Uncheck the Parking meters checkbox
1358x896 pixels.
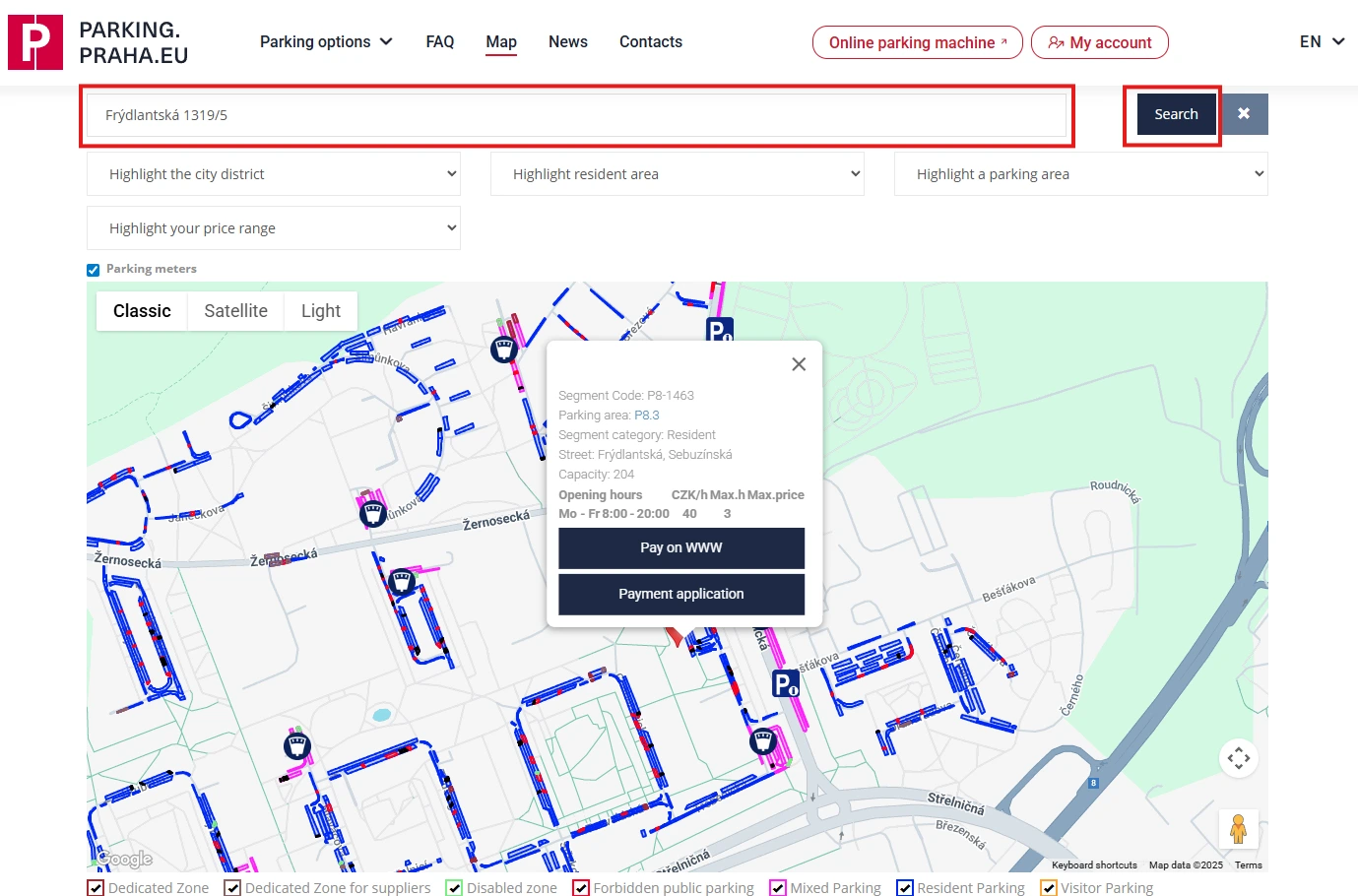pos(94,270)
